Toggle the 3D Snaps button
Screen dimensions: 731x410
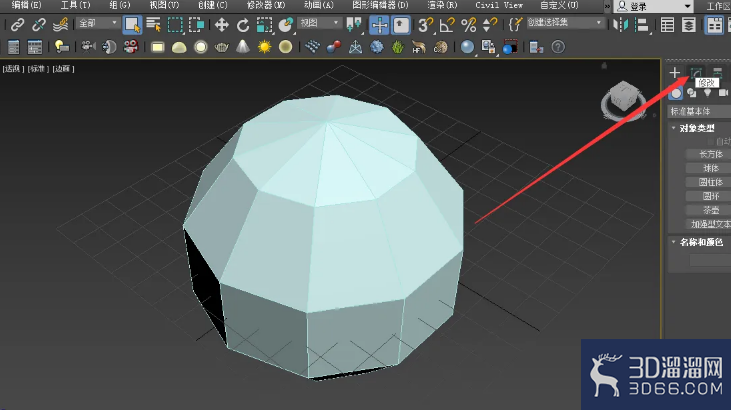pyautogui.click(x=425, y=24)
